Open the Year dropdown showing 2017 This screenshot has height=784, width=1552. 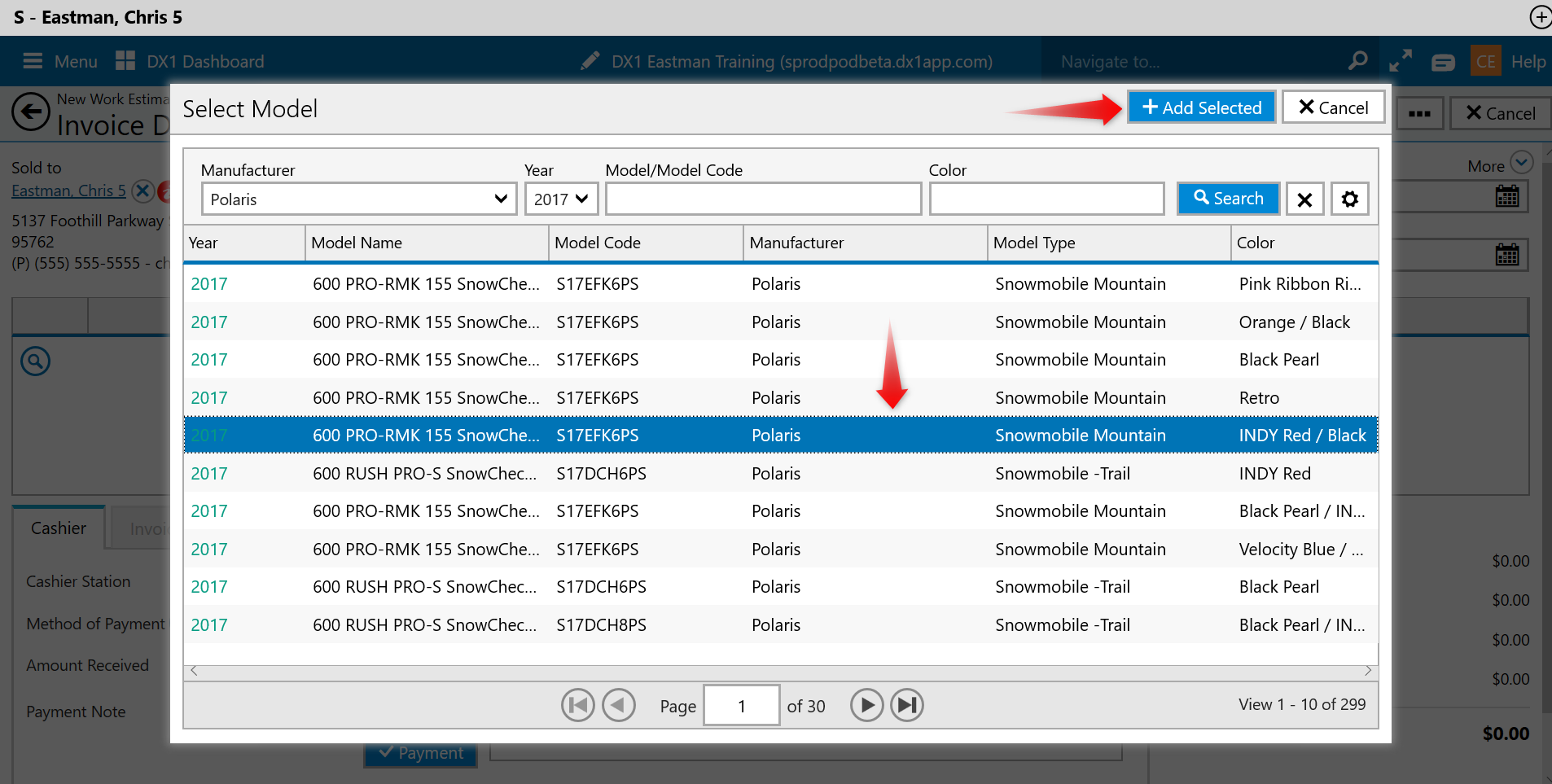561,199
